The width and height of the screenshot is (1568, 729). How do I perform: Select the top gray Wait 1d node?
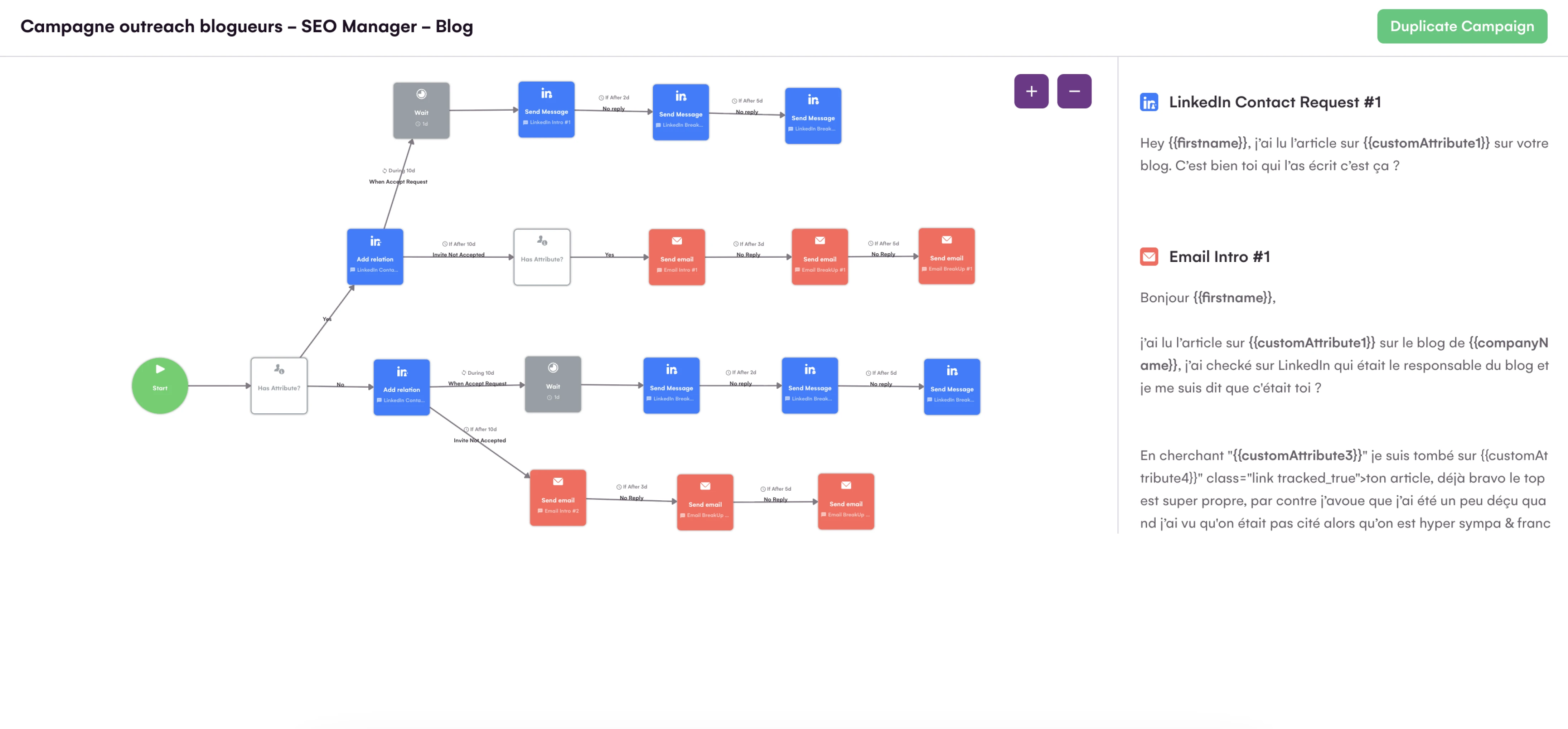coord(421,111)
